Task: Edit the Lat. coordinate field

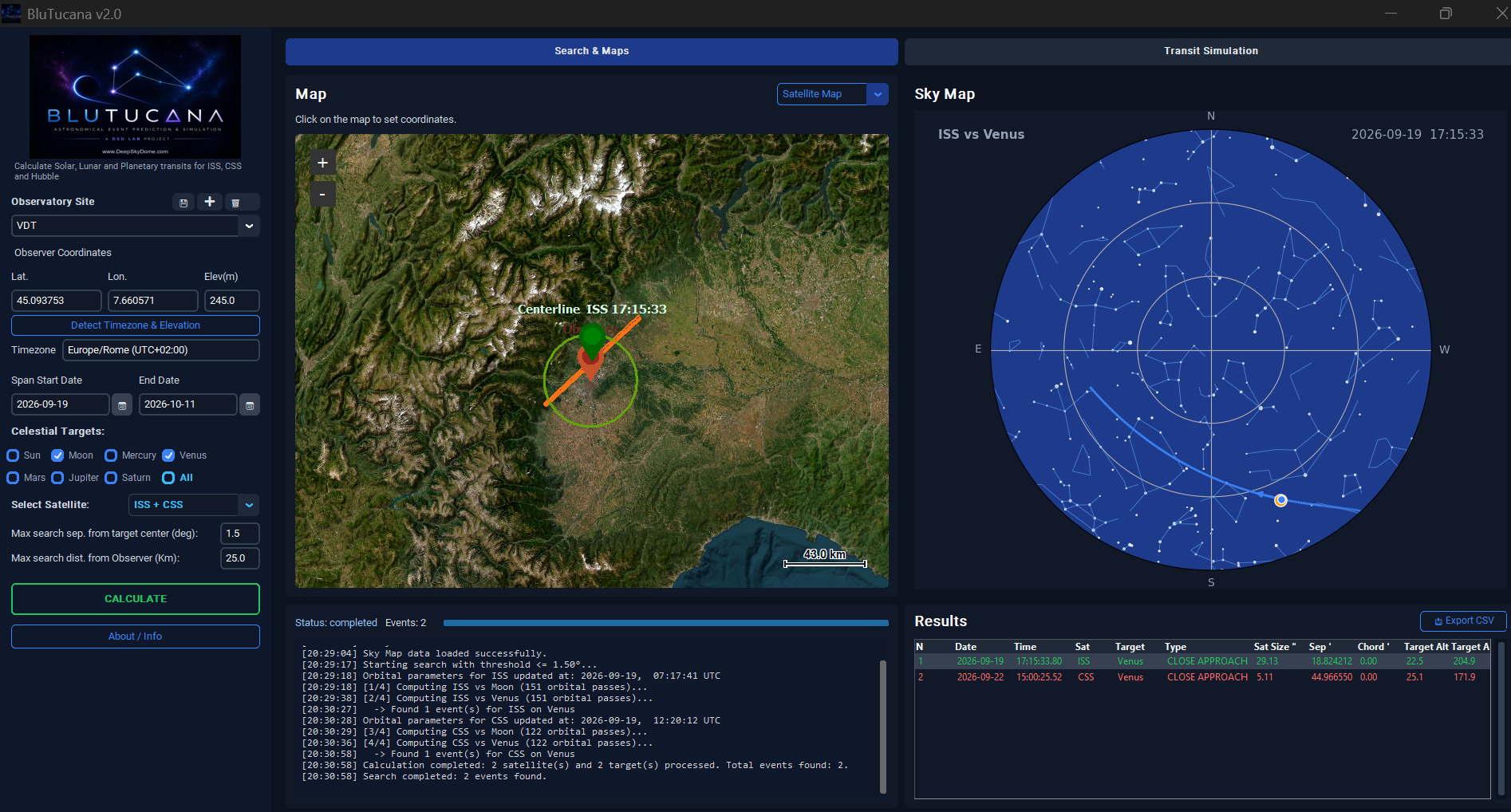Action: tap(57, 301)
